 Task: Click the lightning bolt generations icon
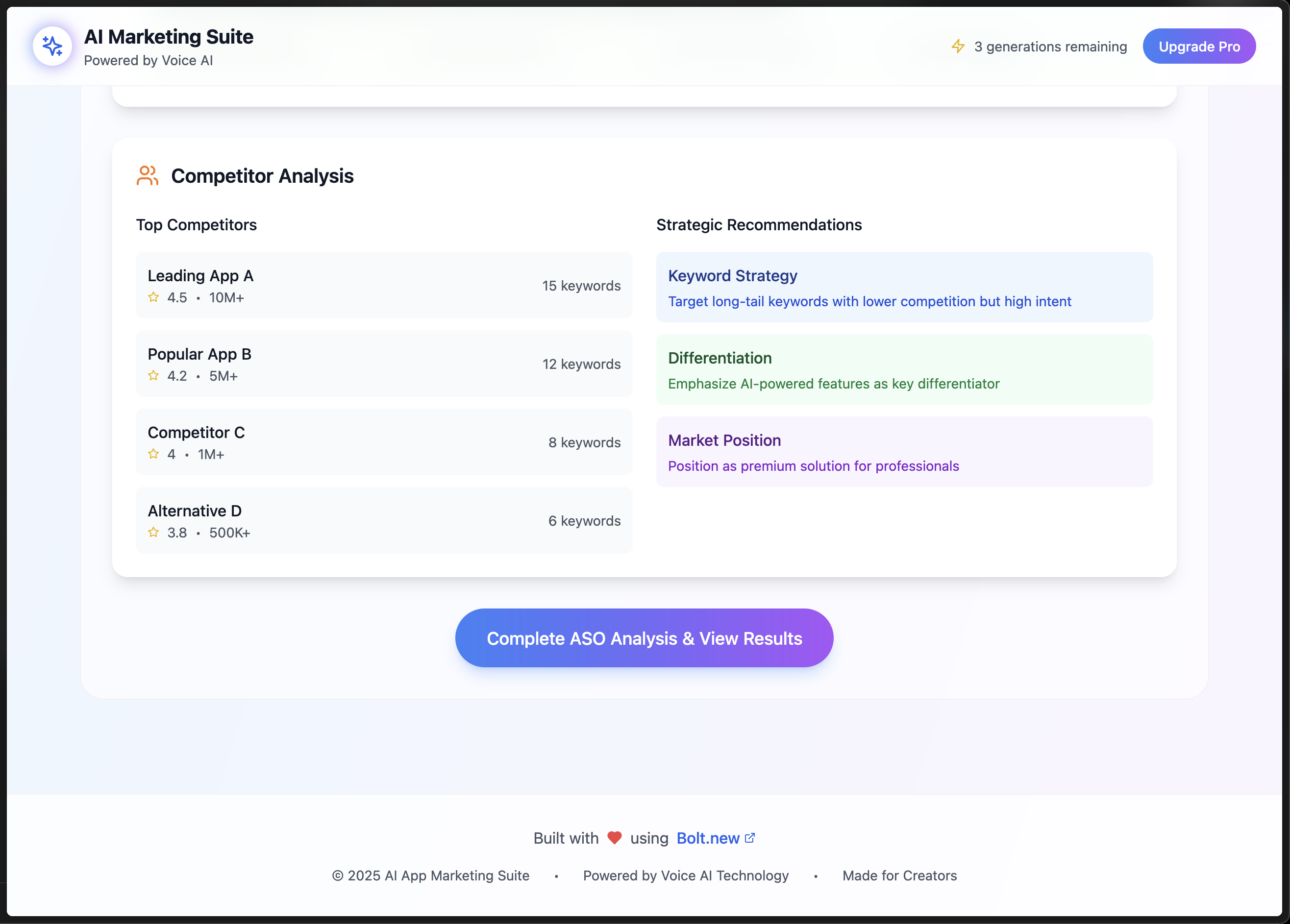[x=958, y=46]
